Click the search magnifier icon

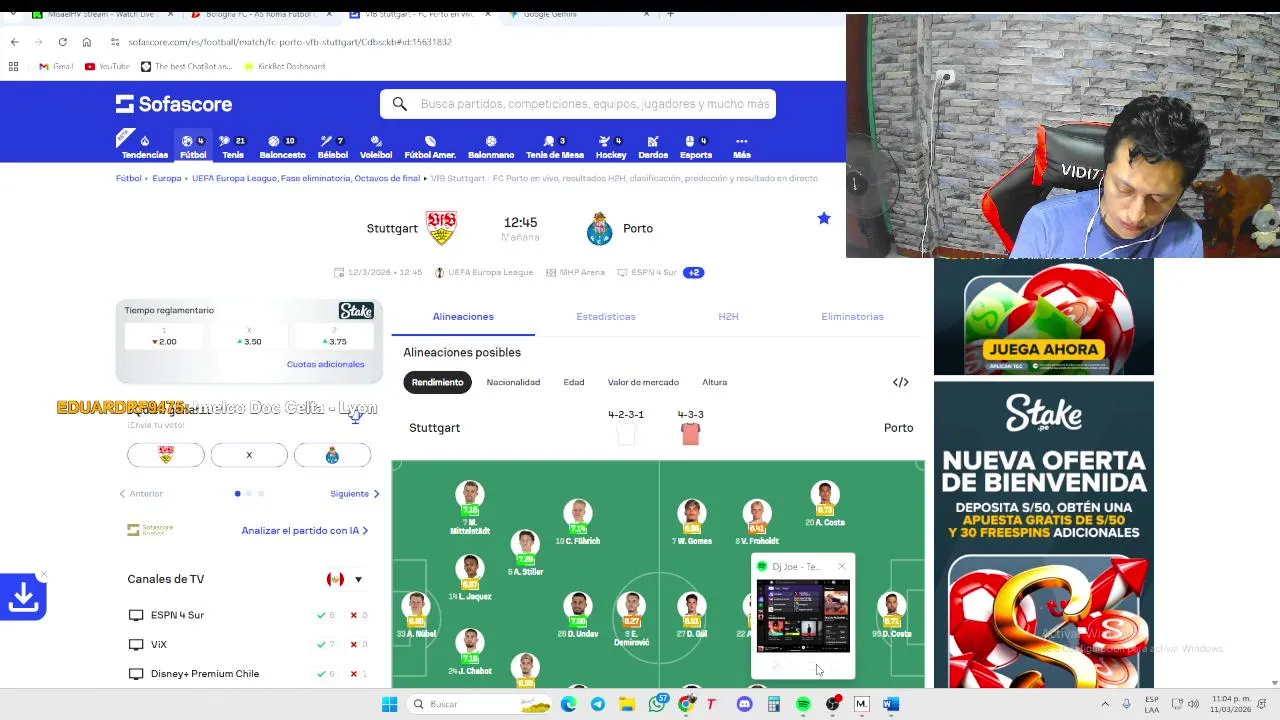point(399,104)
